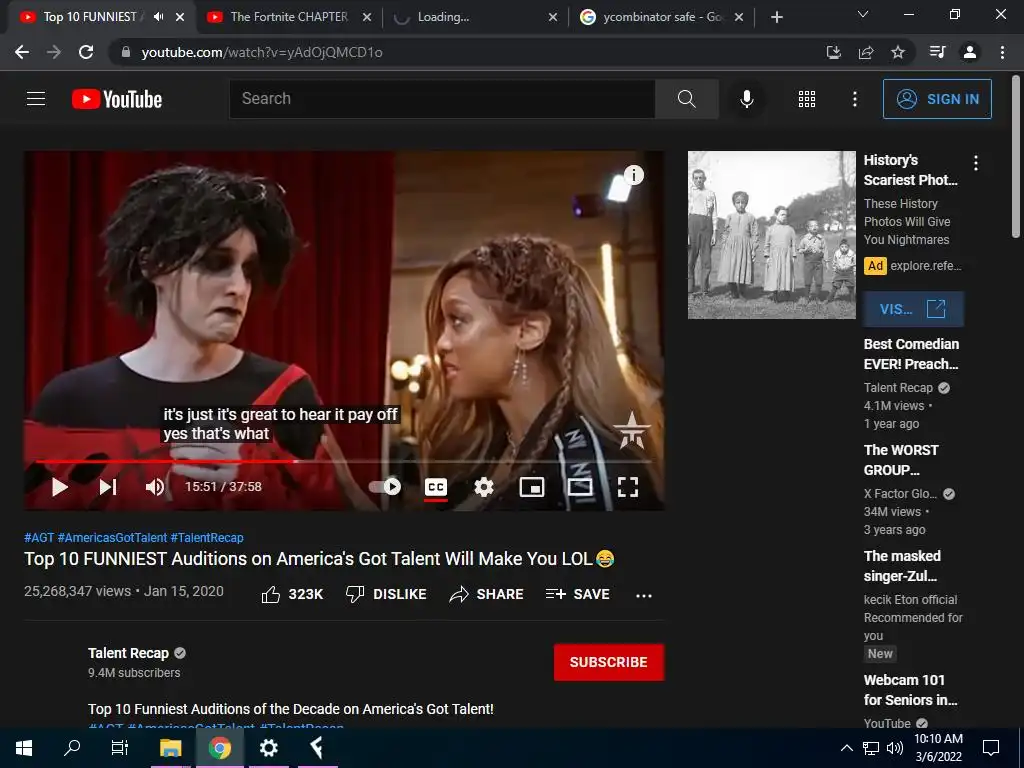Image resolution: width=1024 pixels, height=768 pixels.
Task: Switch to Top 10 FUNNIEST browser tab
Action: pyautogui.click(x=90, y=17)
